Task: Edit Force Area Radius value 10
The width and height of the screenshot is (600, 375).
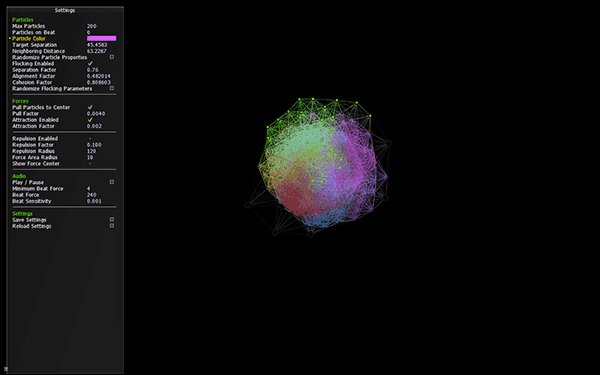Action: click(x=90, y=157)
